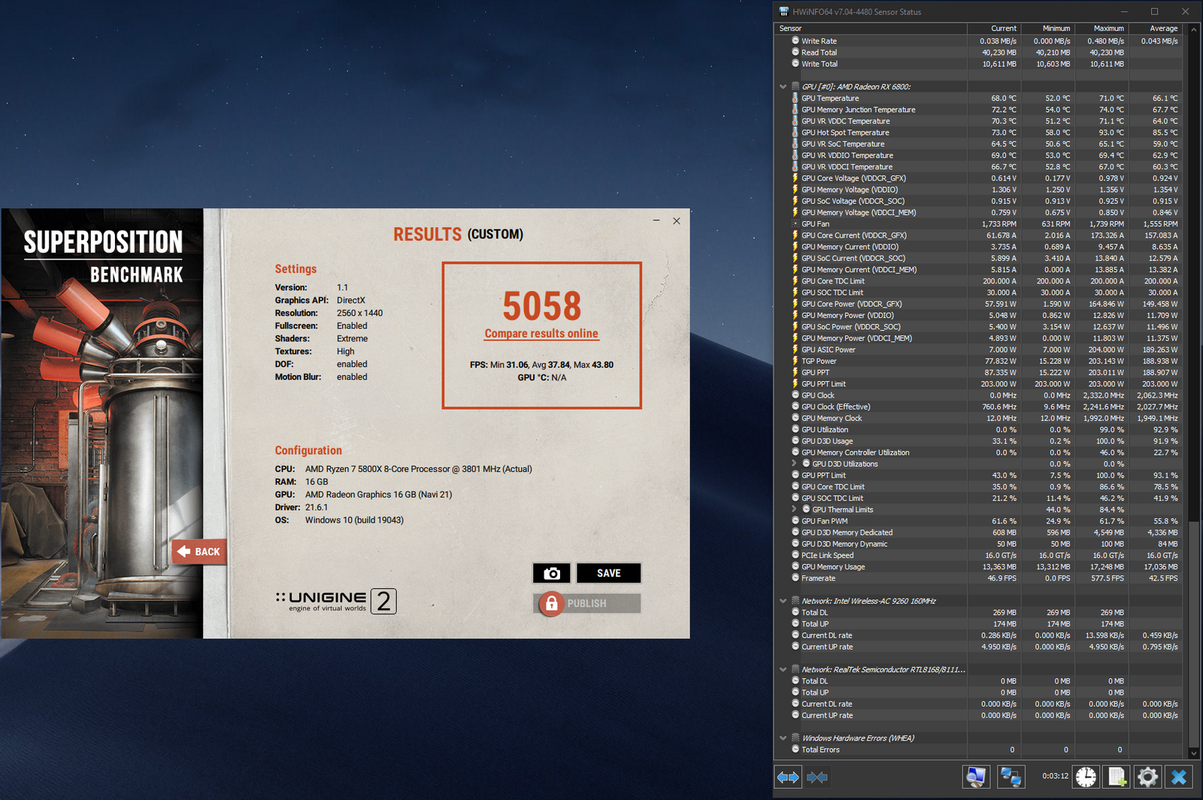Click the circle icon beside Write Rate row
This screenshot has width=1203, height=800.
795,41
